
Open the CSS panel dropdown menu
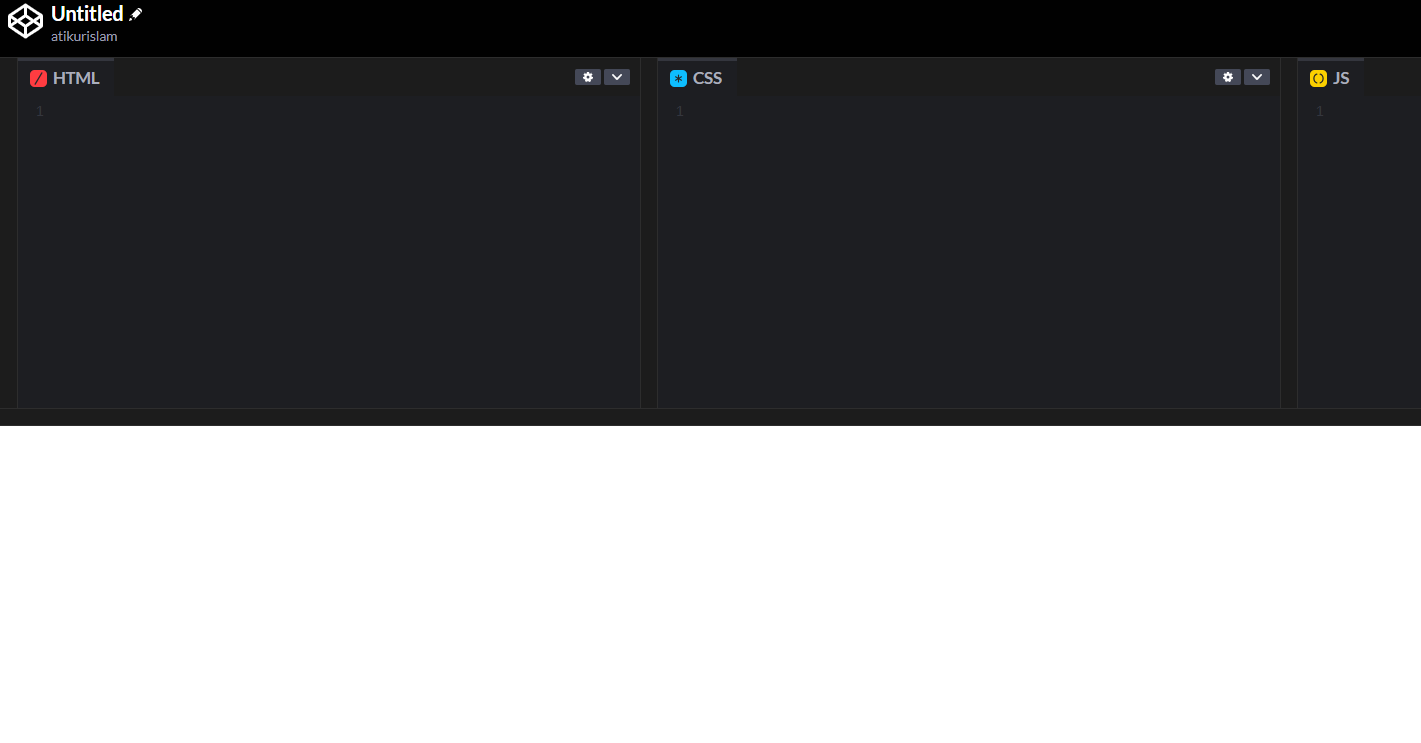tap(1257, 76)
